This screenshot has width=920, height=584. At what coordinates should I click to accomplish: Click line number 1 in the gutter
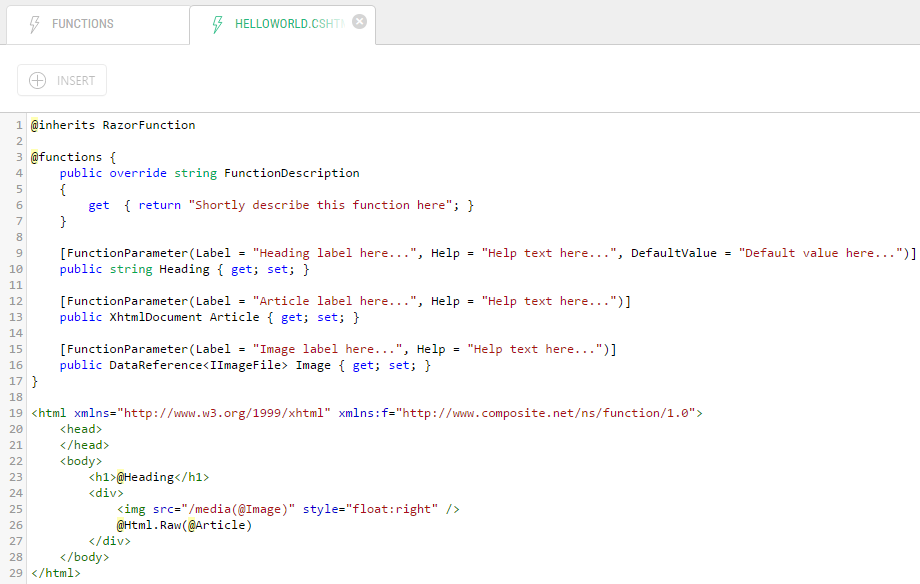pyautogui.click(x=19, y=125)
